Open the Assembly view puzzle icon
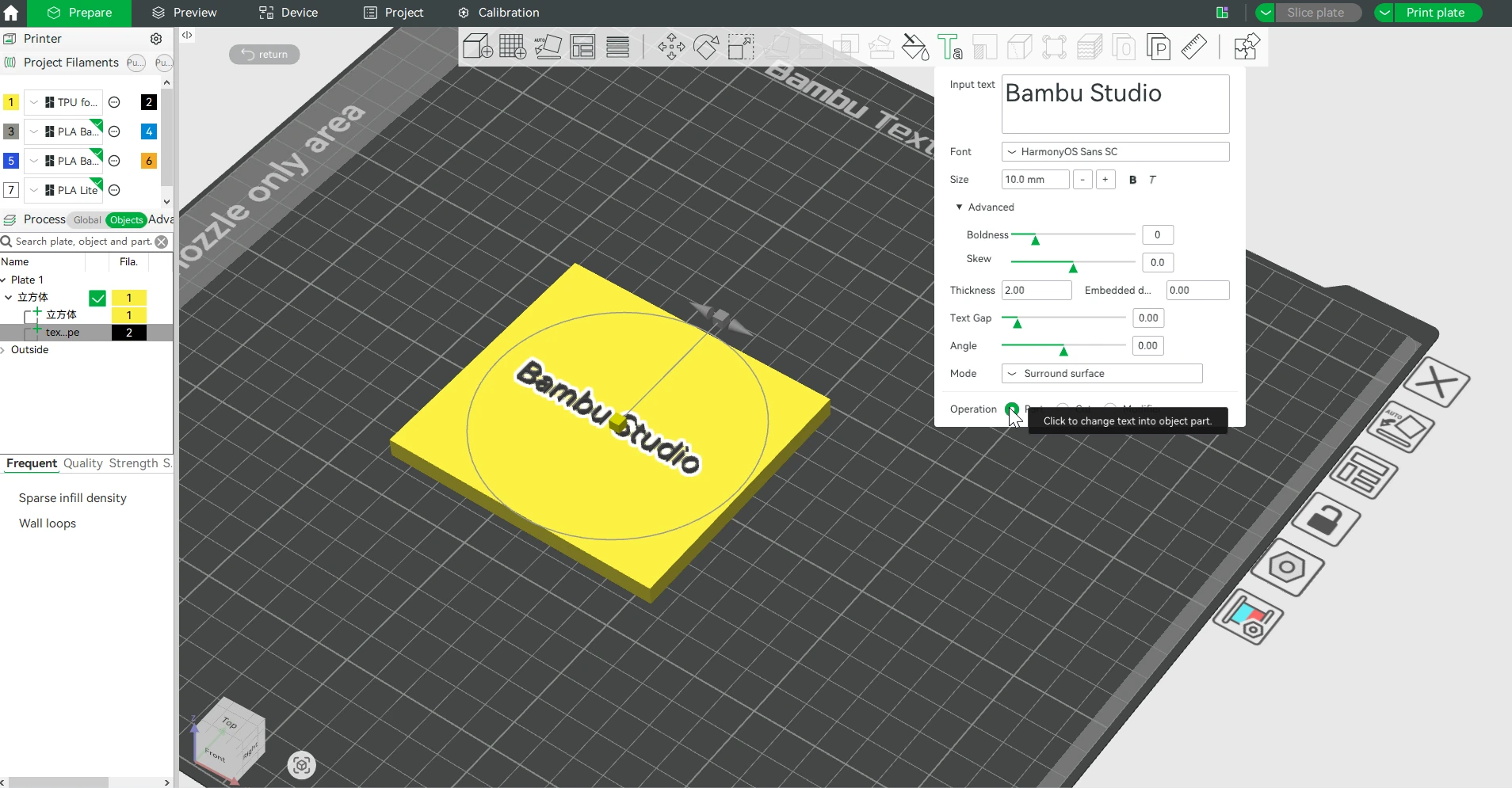Screen dimensions: 1512x788 tap(1247, 47)
